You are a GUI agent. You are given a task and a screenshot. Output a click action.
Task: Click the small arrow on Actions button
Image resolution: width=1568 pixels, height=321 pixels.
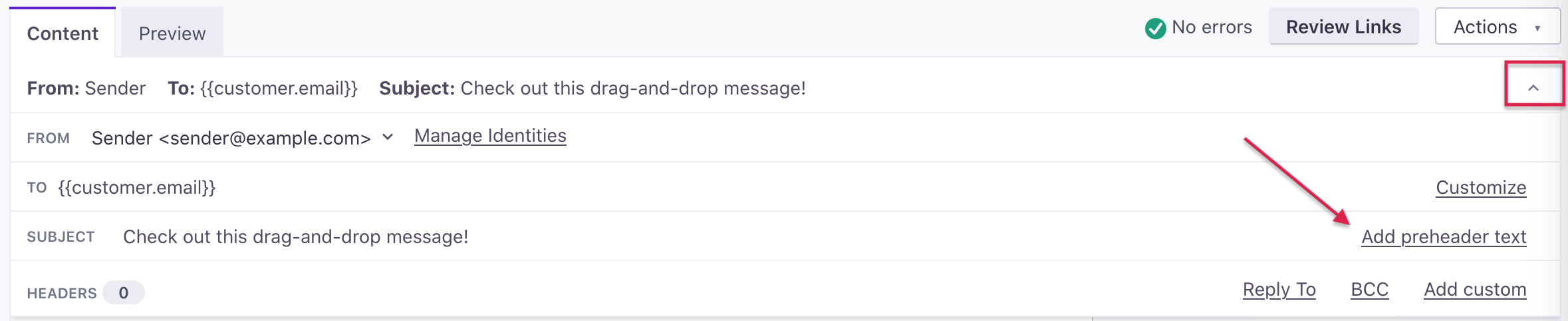pyautogui.click(x=1537, y=28)
